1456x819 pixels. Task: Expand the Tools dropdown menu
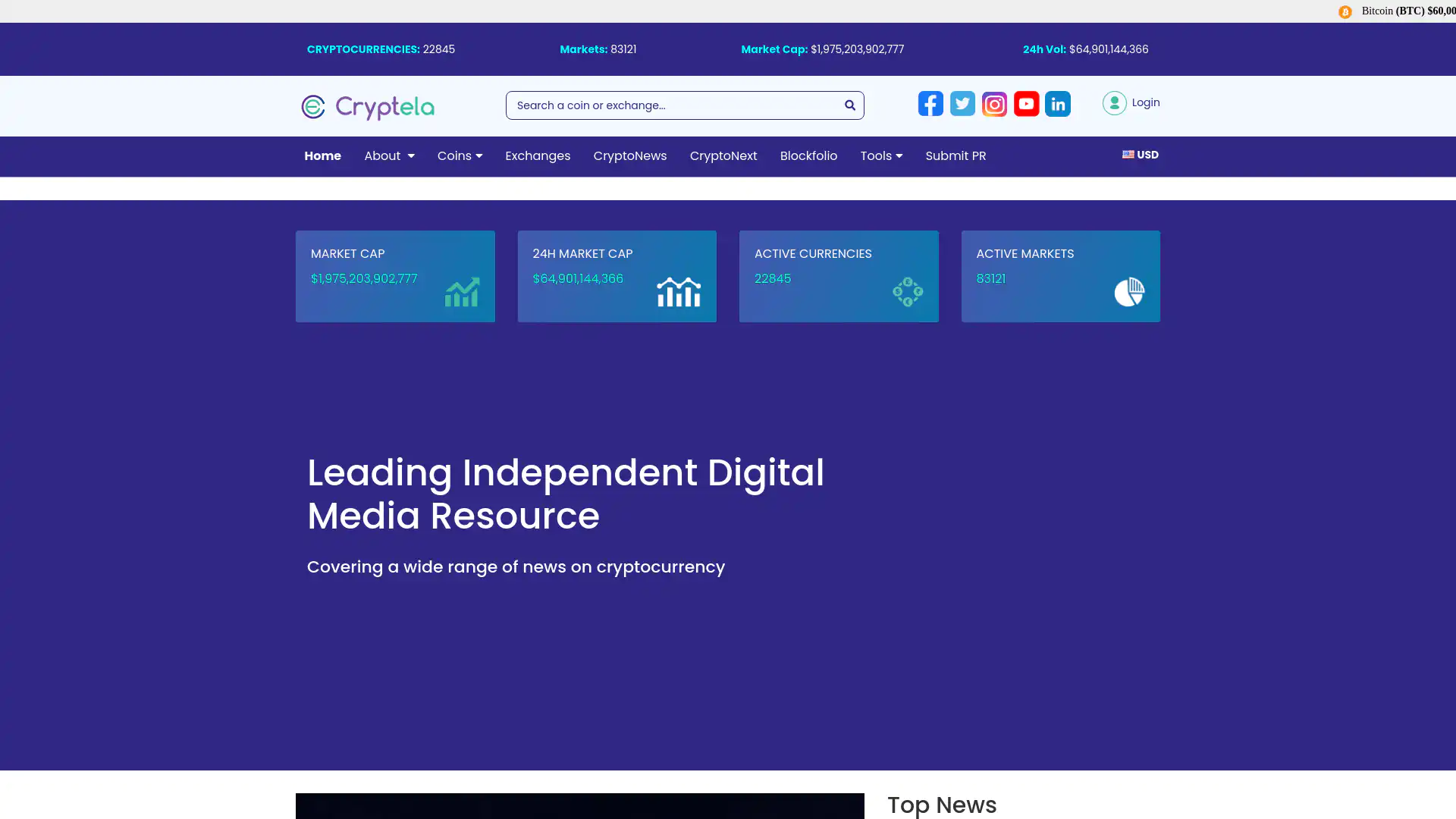(881, 156)
